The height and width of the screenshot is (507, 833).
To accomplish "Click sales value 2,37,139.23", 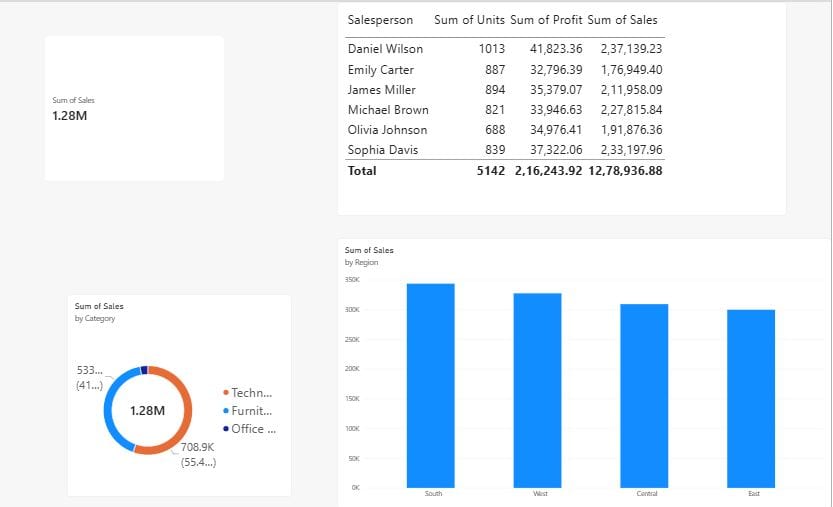I will pyautogui.click(x=631, y=49).
